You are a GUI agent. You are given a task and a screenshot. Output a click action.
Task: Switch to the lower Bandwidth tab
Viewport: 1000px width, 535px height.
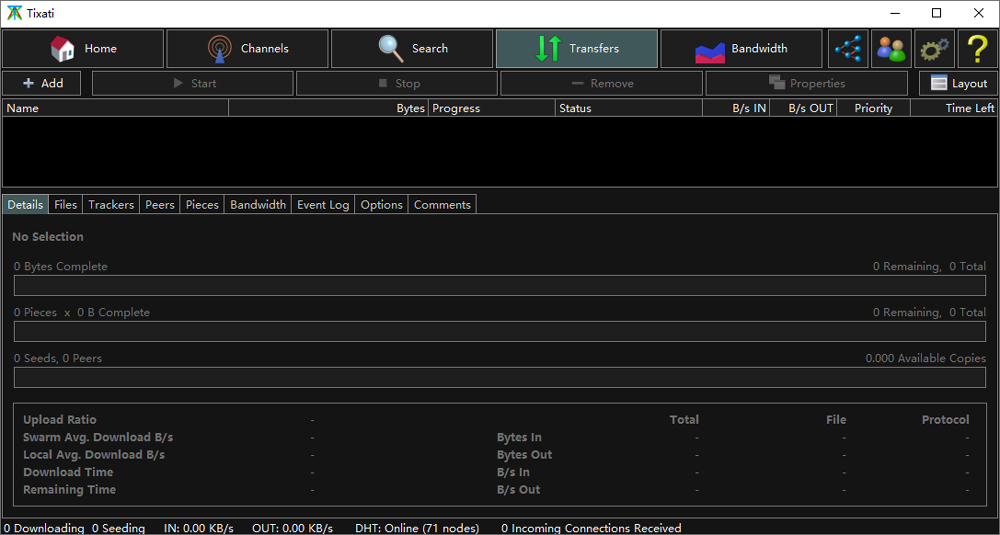coord(258,205)
